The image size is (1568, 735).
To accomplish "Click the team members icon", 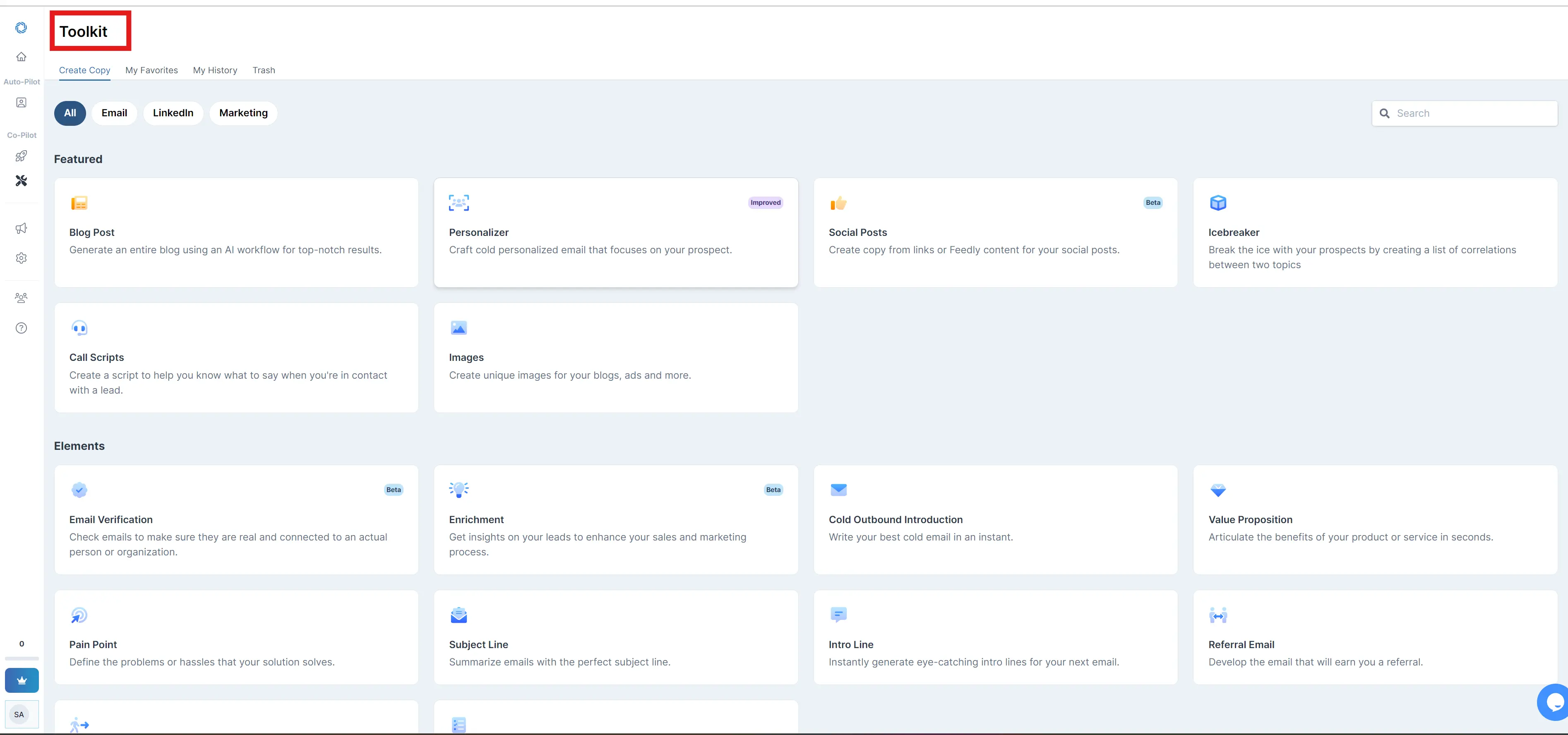I will [21, 298].
